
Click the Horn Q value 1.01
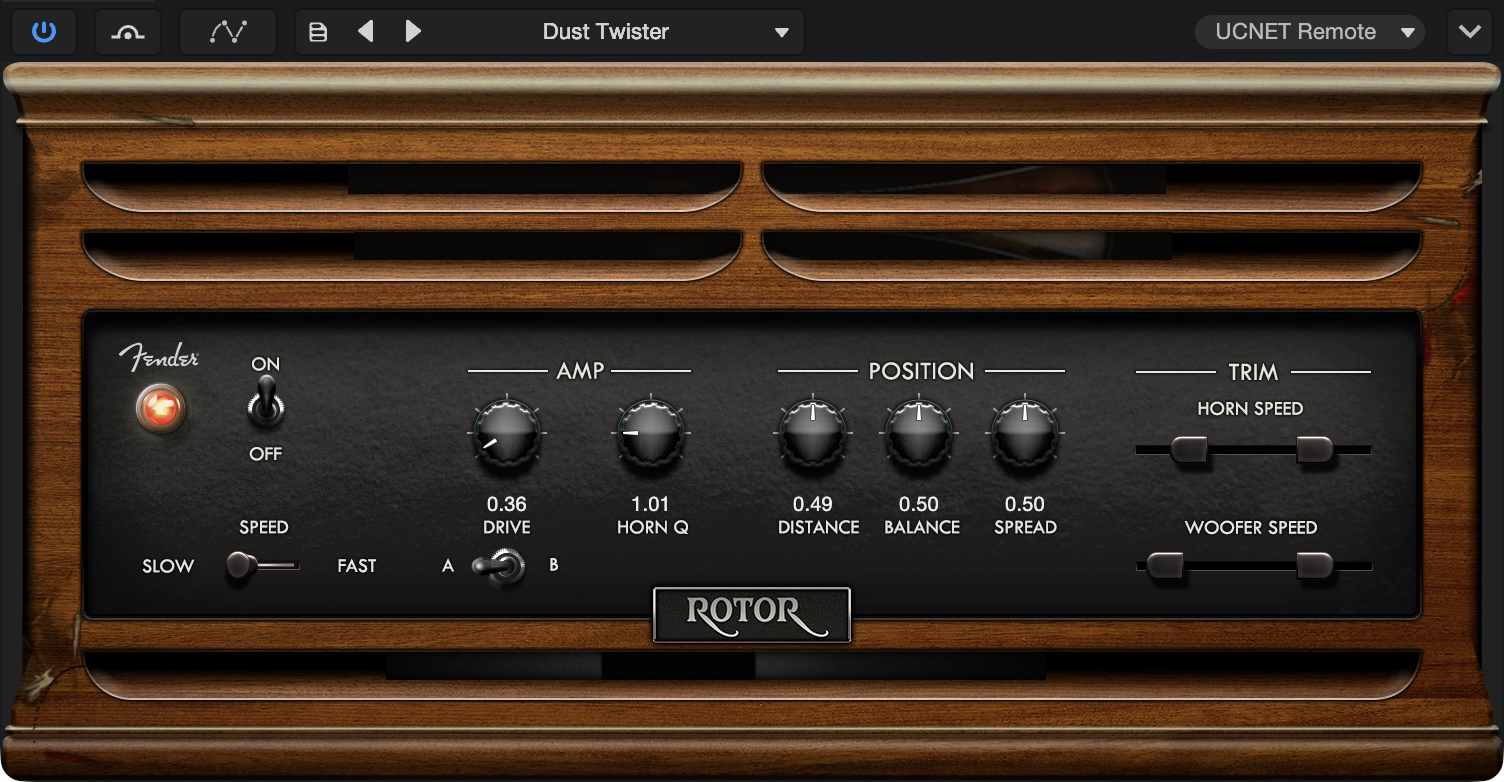tap(651, 504)
